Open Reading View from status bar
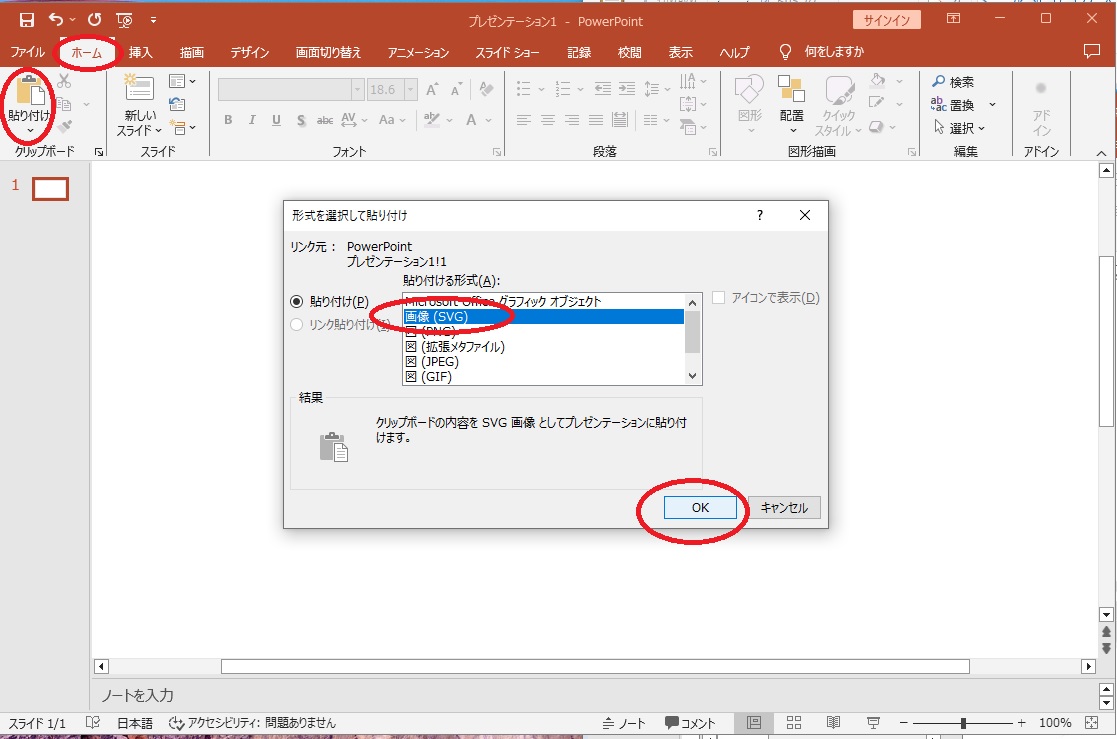The image size is (1117, 739). tap(833, 723)
